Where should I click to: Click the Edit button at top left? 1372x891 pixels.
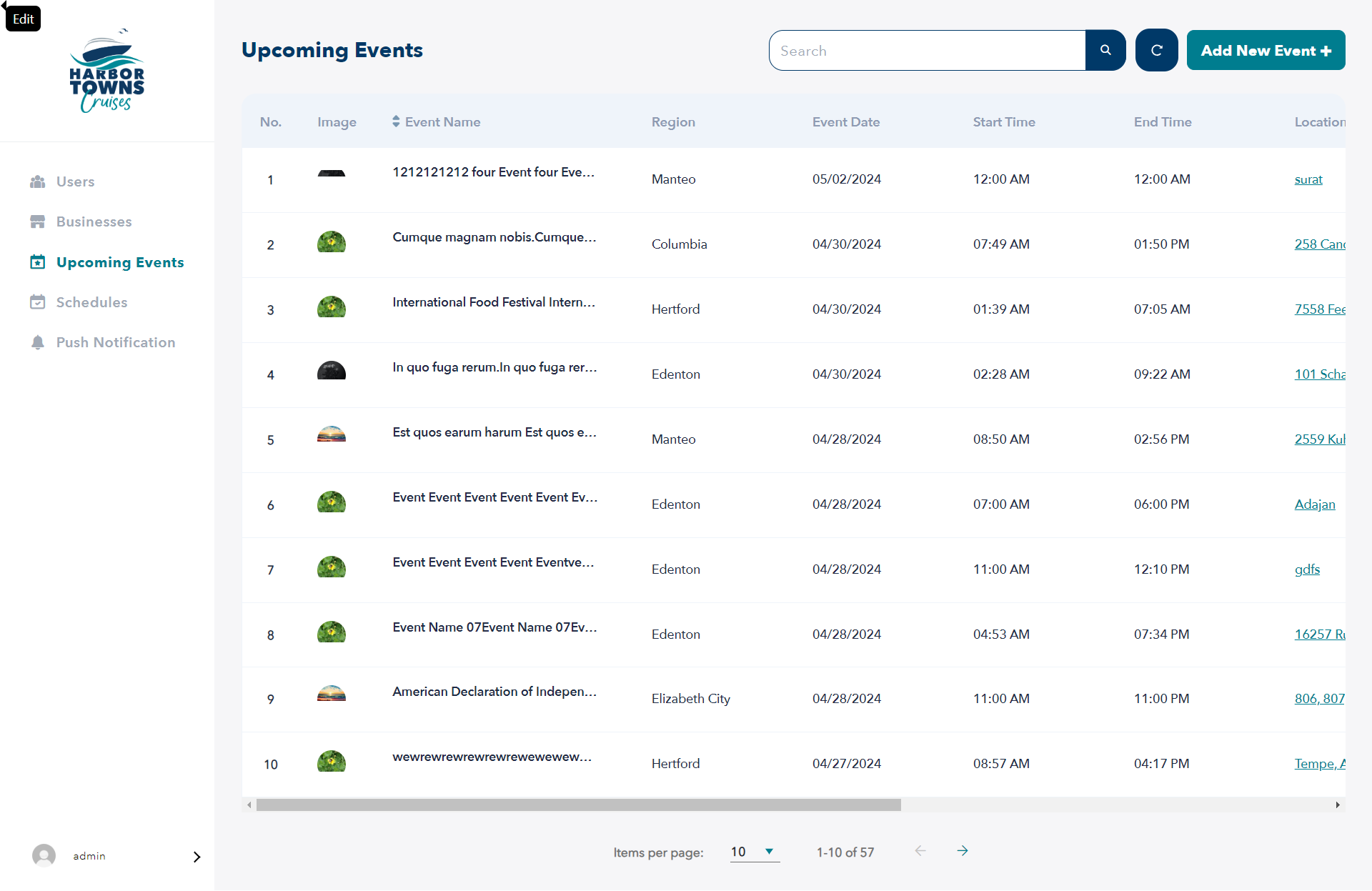[24, 19]
